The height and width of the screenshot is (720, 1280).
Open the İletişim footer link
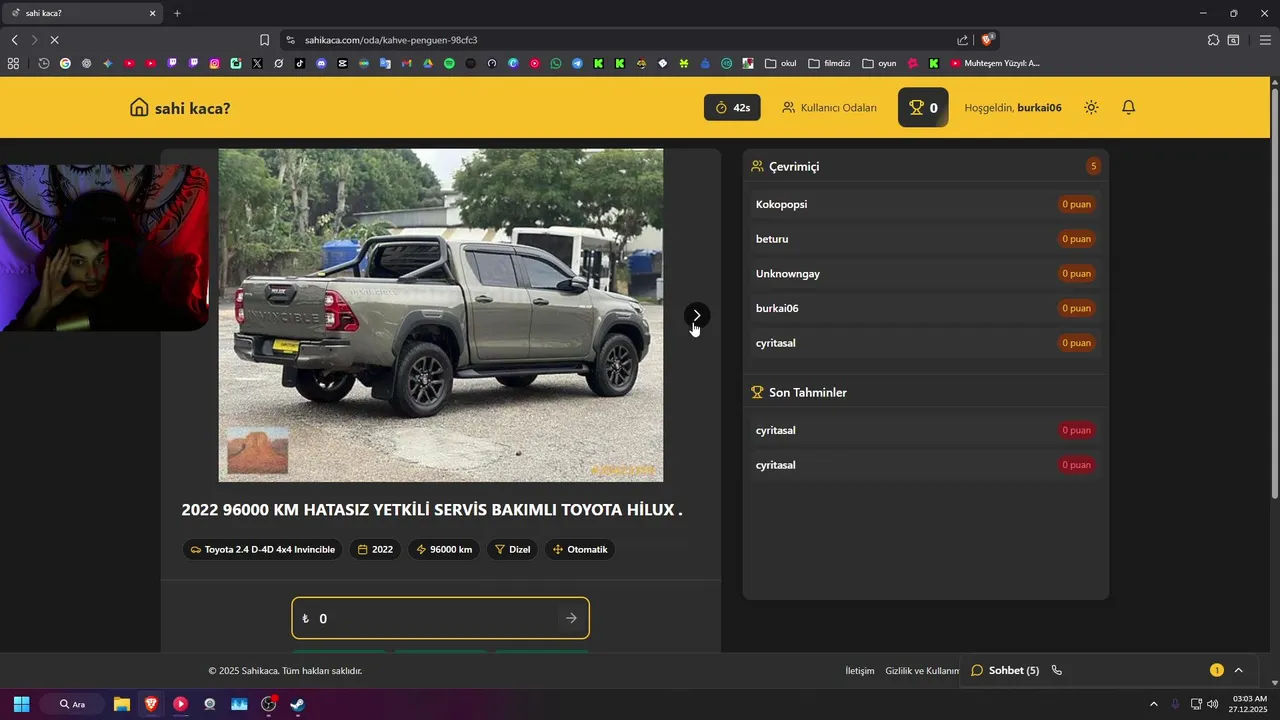pyautogui.click(x=860, y=671)
